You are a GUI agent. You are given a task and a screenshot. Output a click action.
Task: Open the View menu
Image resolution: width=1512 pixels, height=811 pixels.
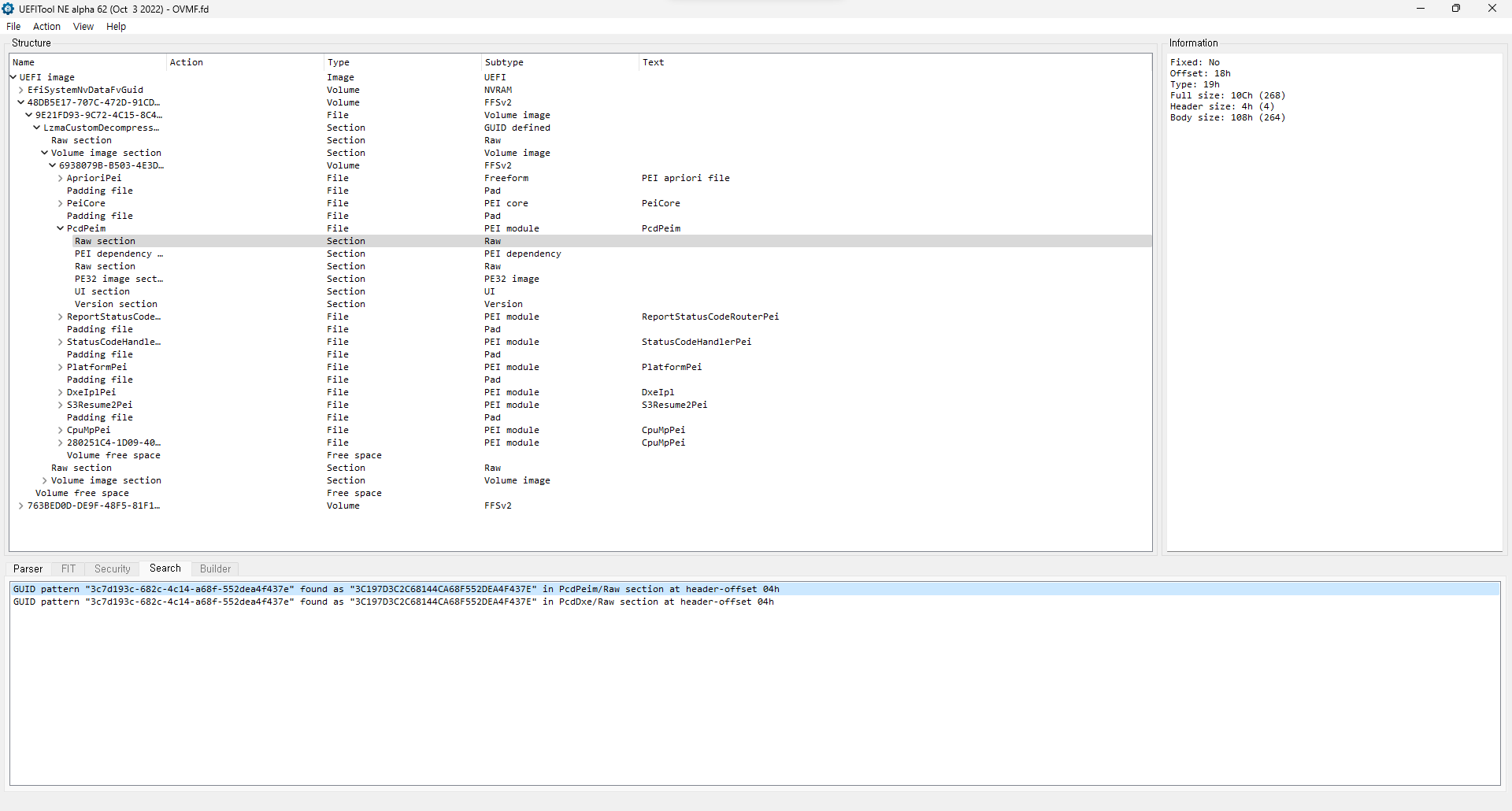[83, 27]
